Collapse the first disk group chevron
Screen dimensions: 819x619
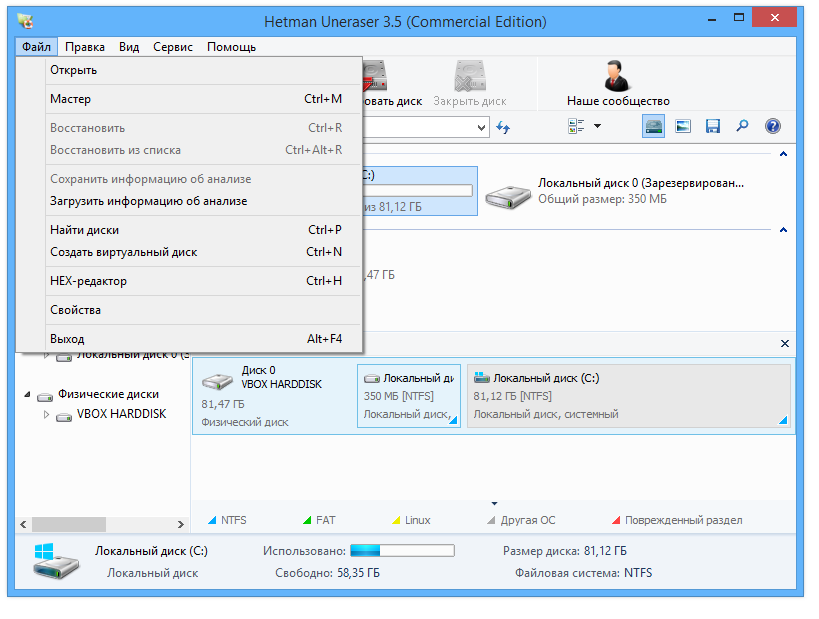783,154
